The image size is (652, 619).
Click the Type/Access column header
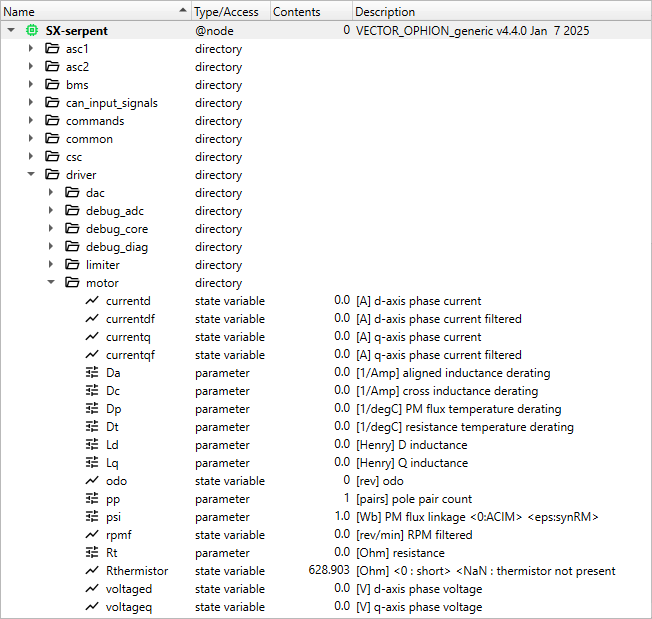pos(231,12)
